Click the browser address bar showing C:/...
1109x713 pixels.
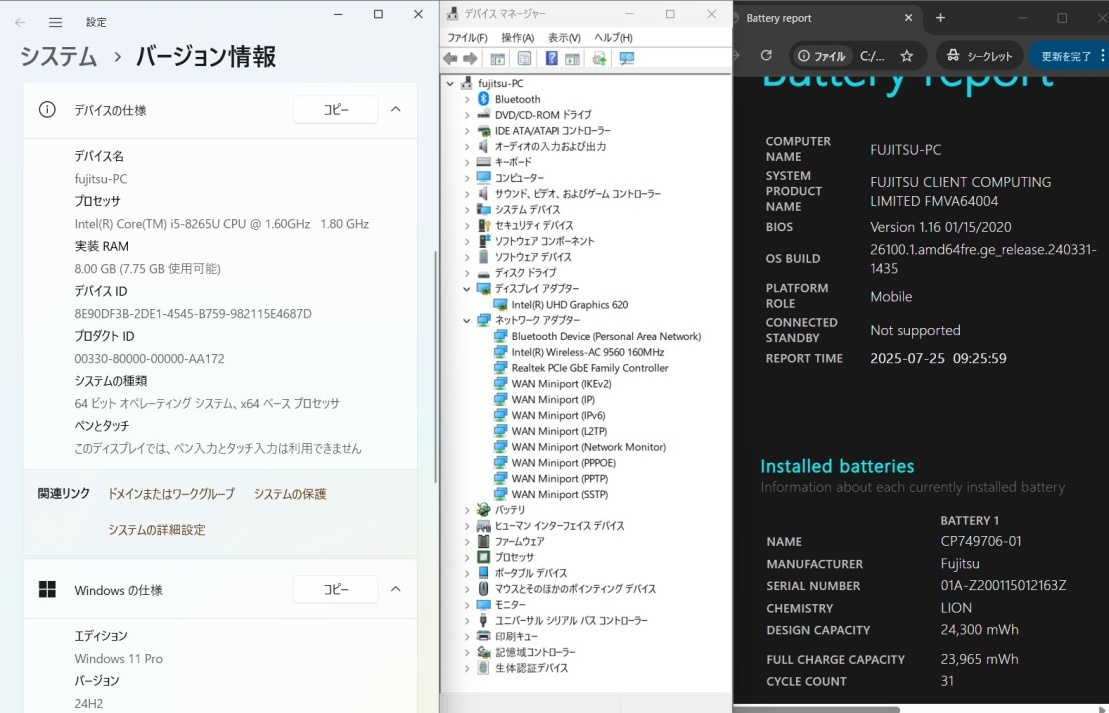(x=873, y=56)
